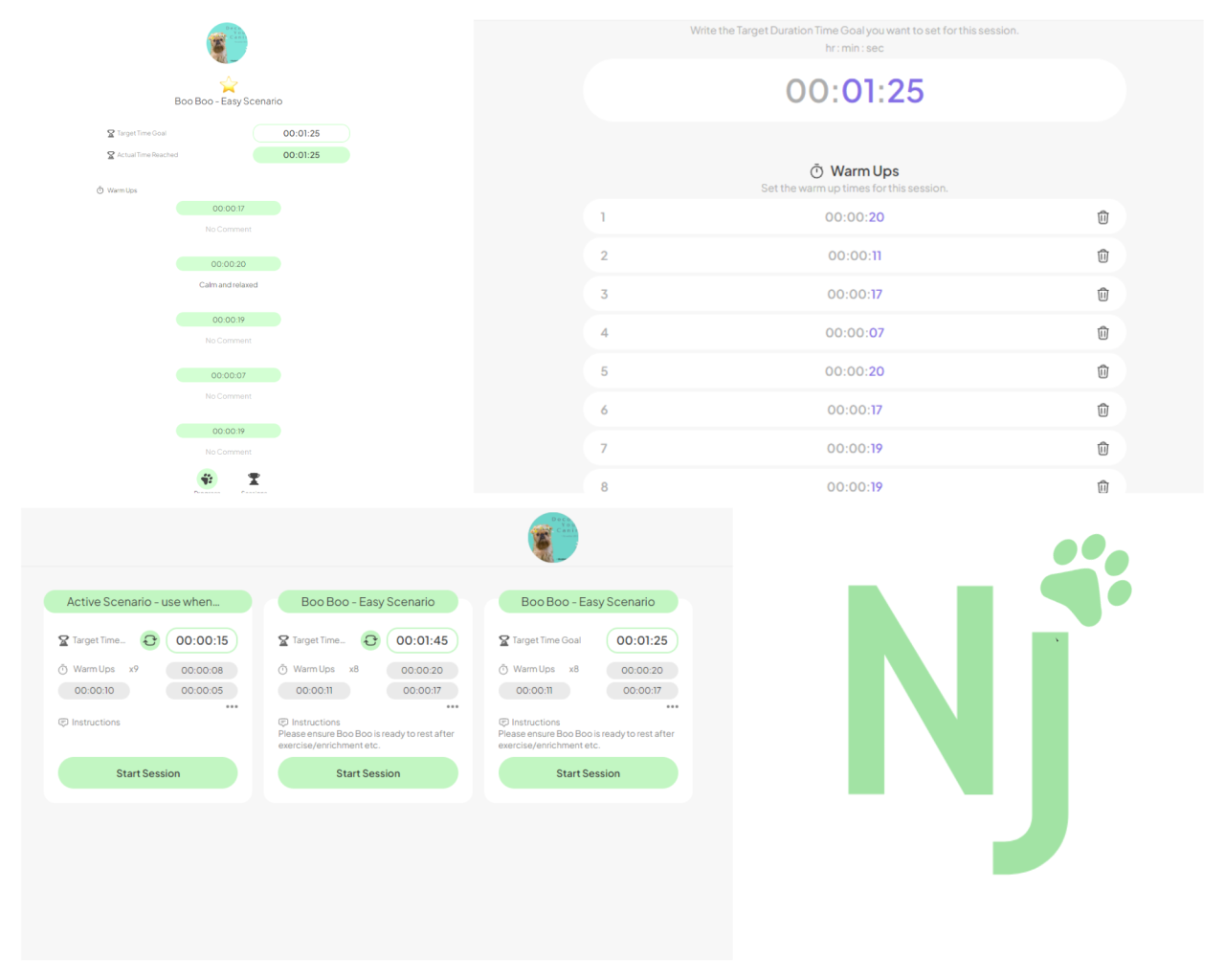Click warm-up row 1 time 00:00:20
This screenshot has width=1225, height=980.
point(855,217)
